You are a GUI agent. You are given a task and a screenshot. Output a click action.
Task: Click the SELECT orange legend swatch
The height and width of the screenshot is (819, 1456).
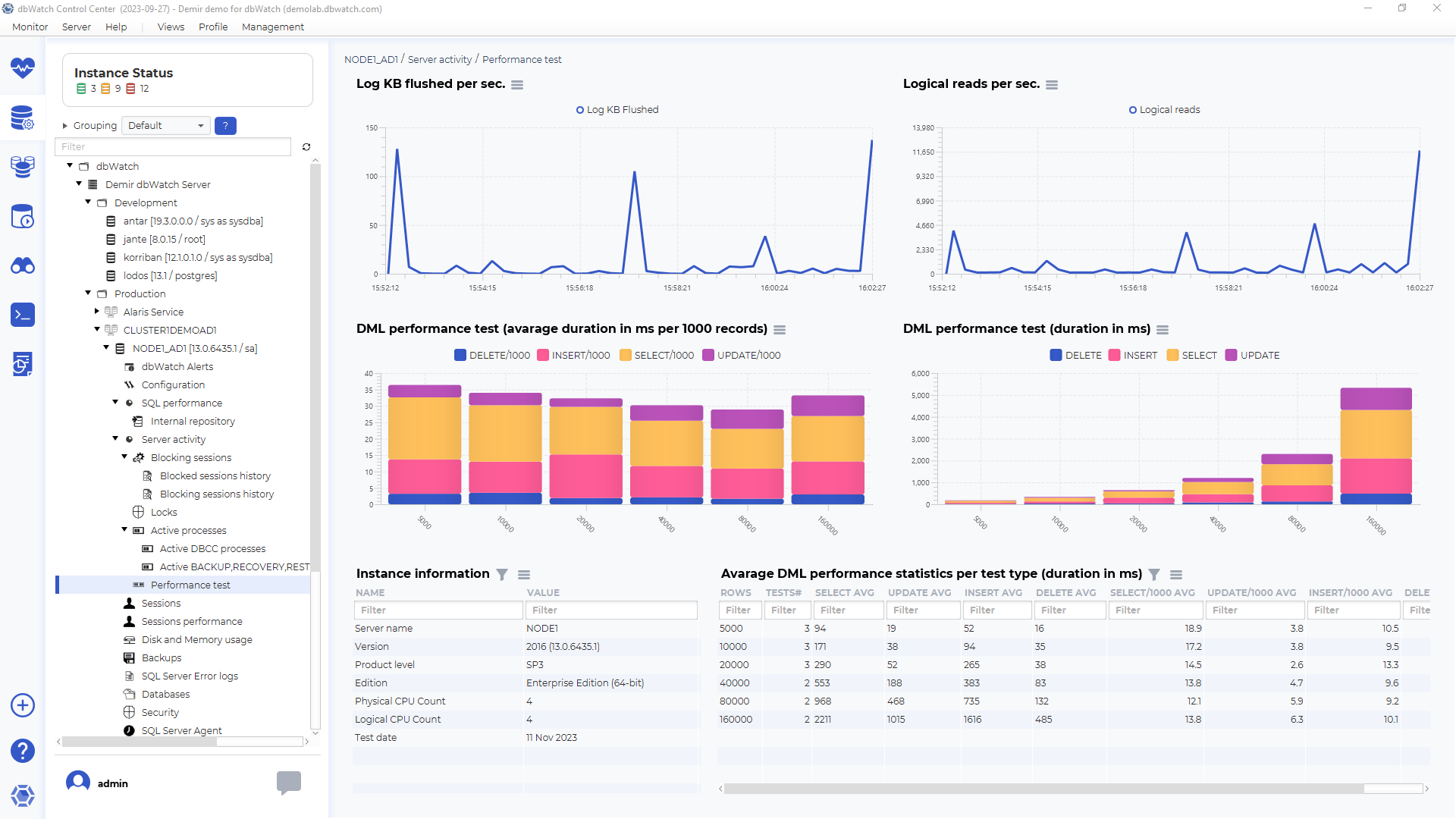1172,355
